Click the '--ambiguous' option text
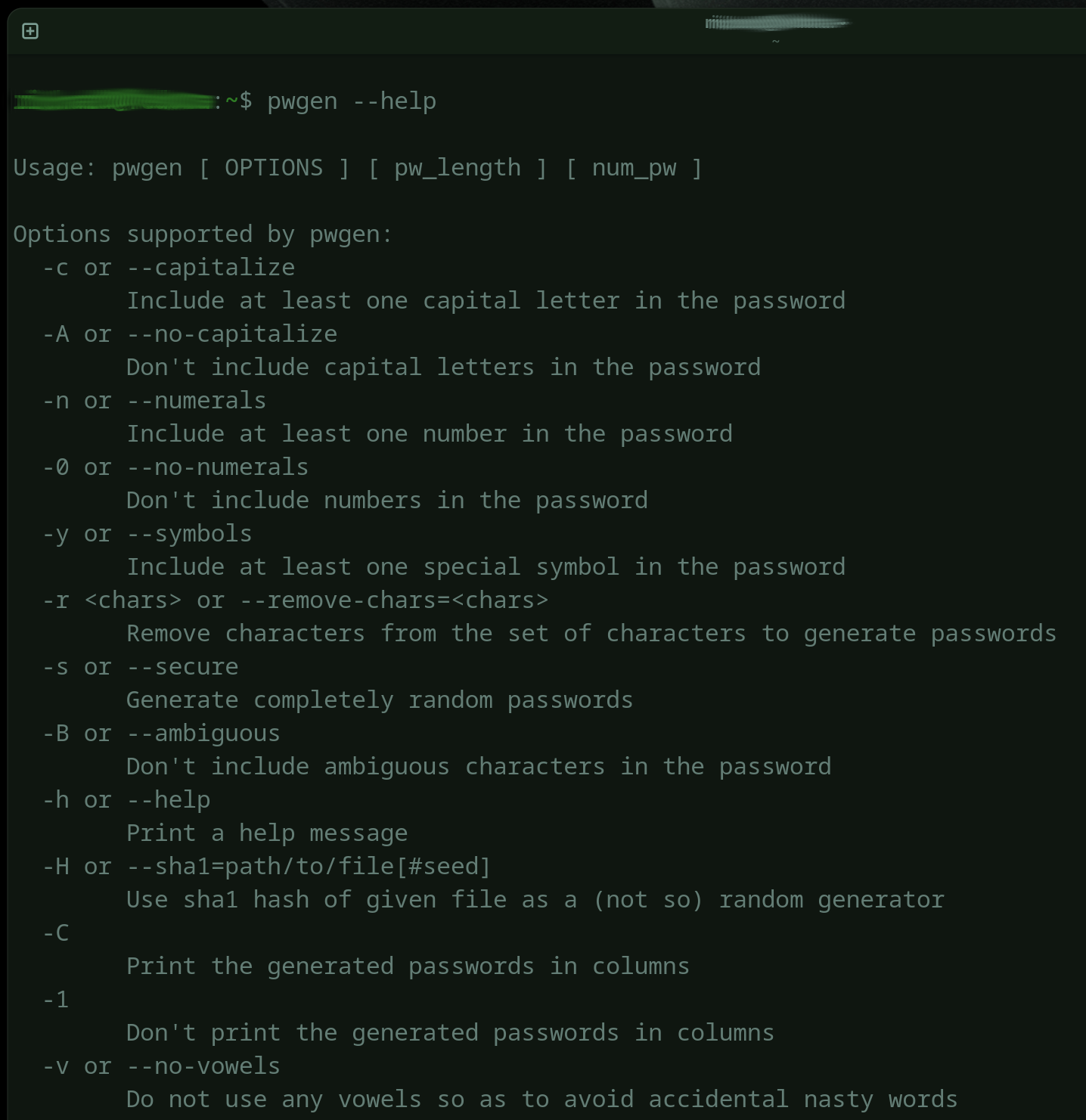Image resolution: width=1086 pixels, height=1120 pixels. (203, 734)
